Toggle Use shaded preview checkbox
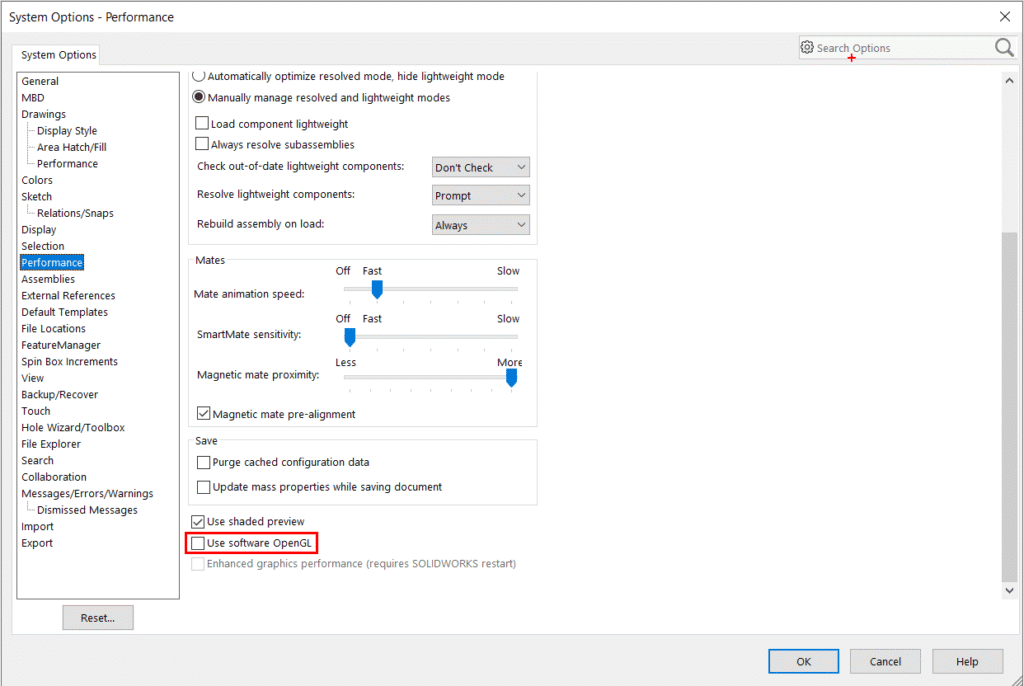 (198, 521)
